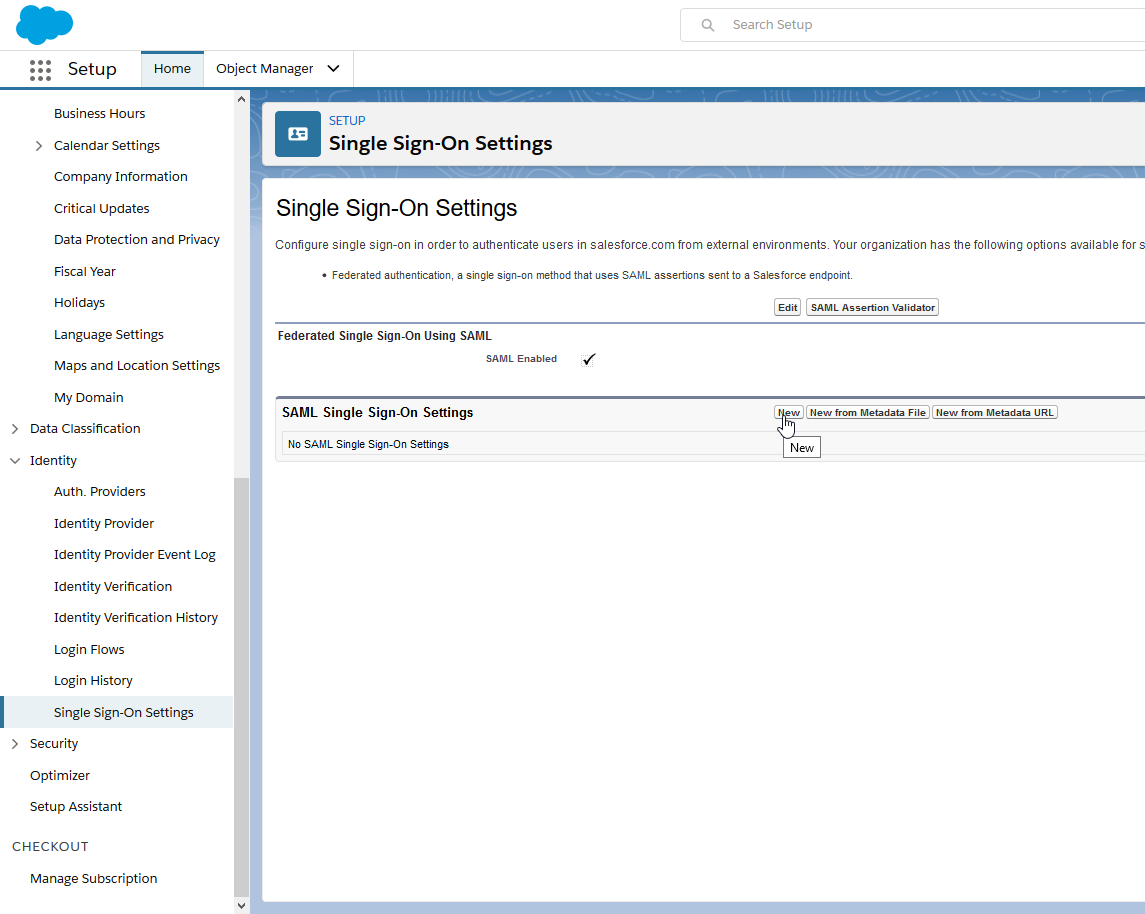Click the Salesforce cloud logo
This screenshot has width=1145, height=914.
[x=45, y=24]
